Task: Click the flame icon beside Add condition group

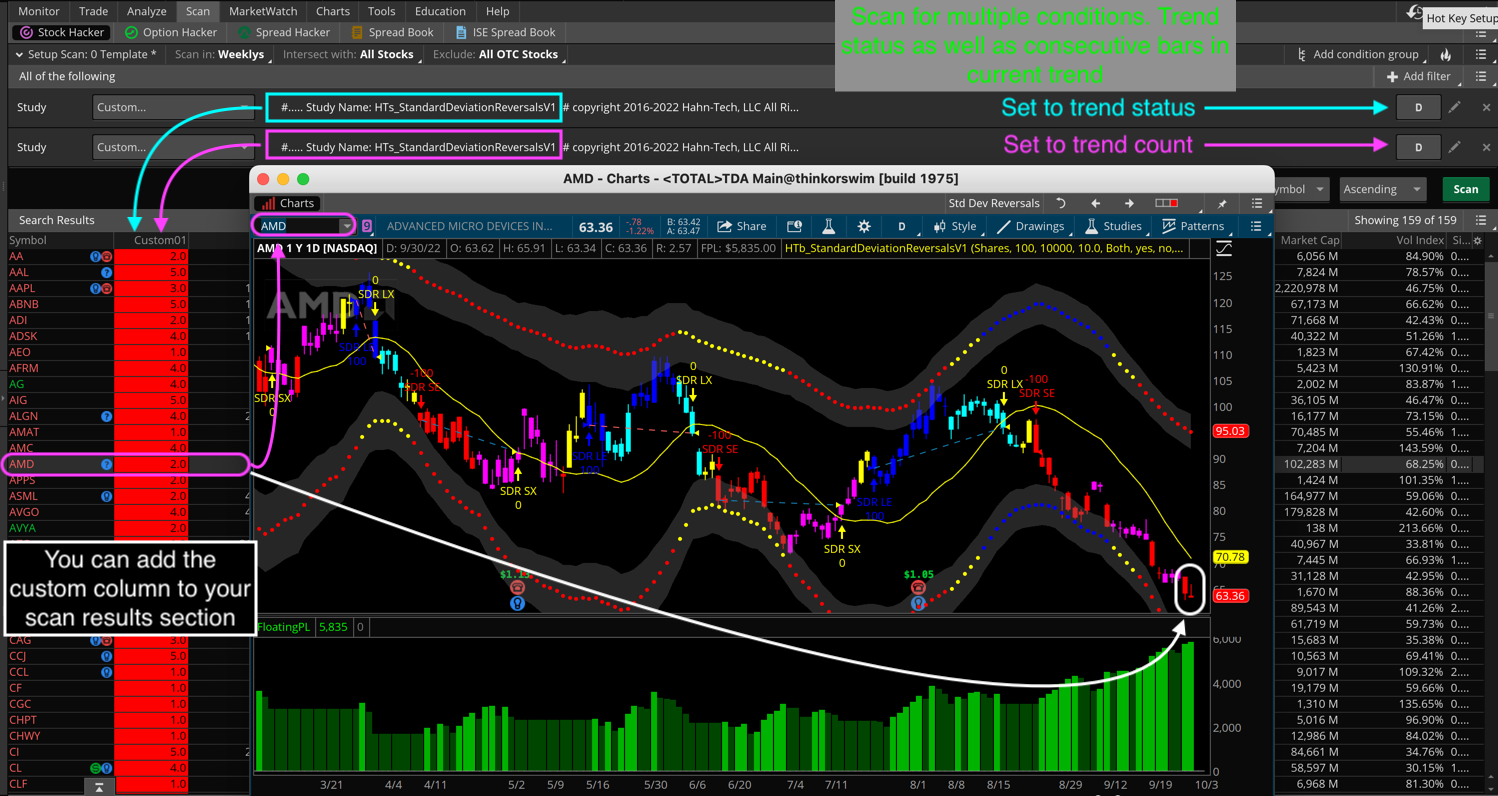Action: [1445, 54]
